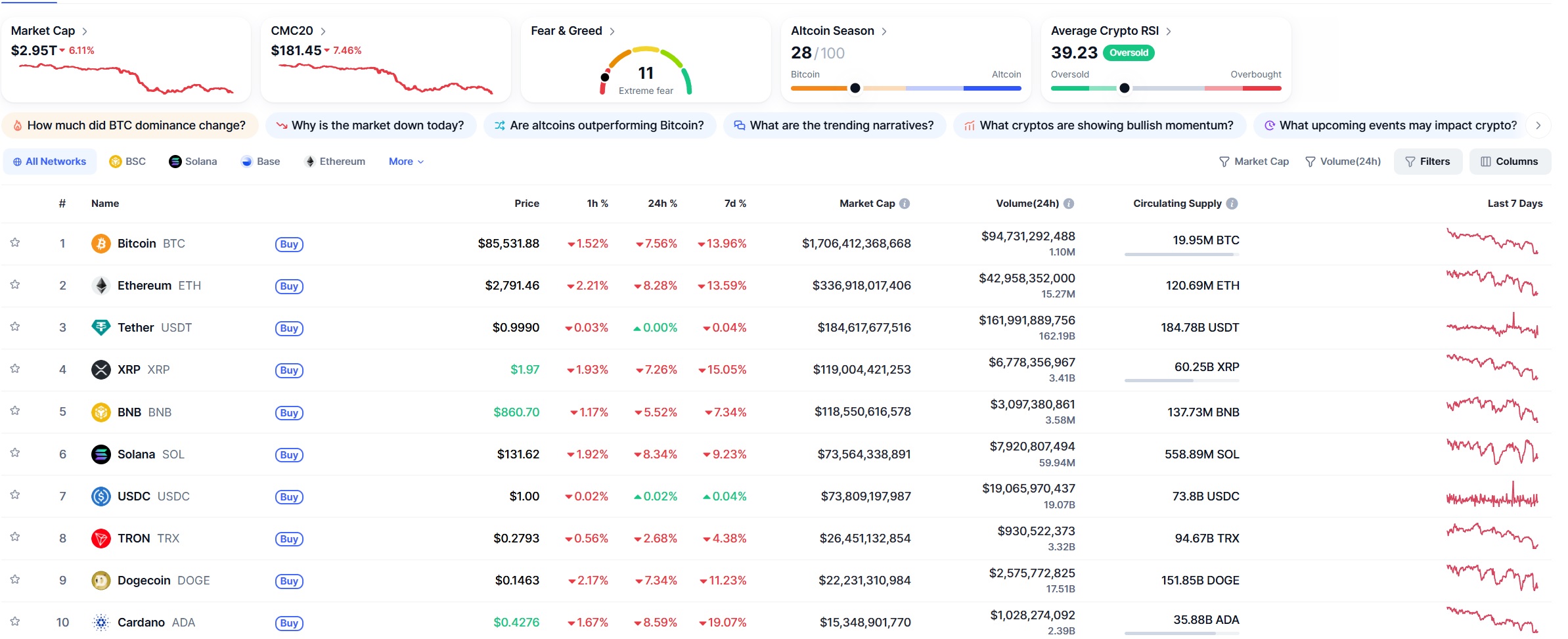1568x639 pixels.
Task: Star Tether to add to watchlist
Action: coord(15,327)
